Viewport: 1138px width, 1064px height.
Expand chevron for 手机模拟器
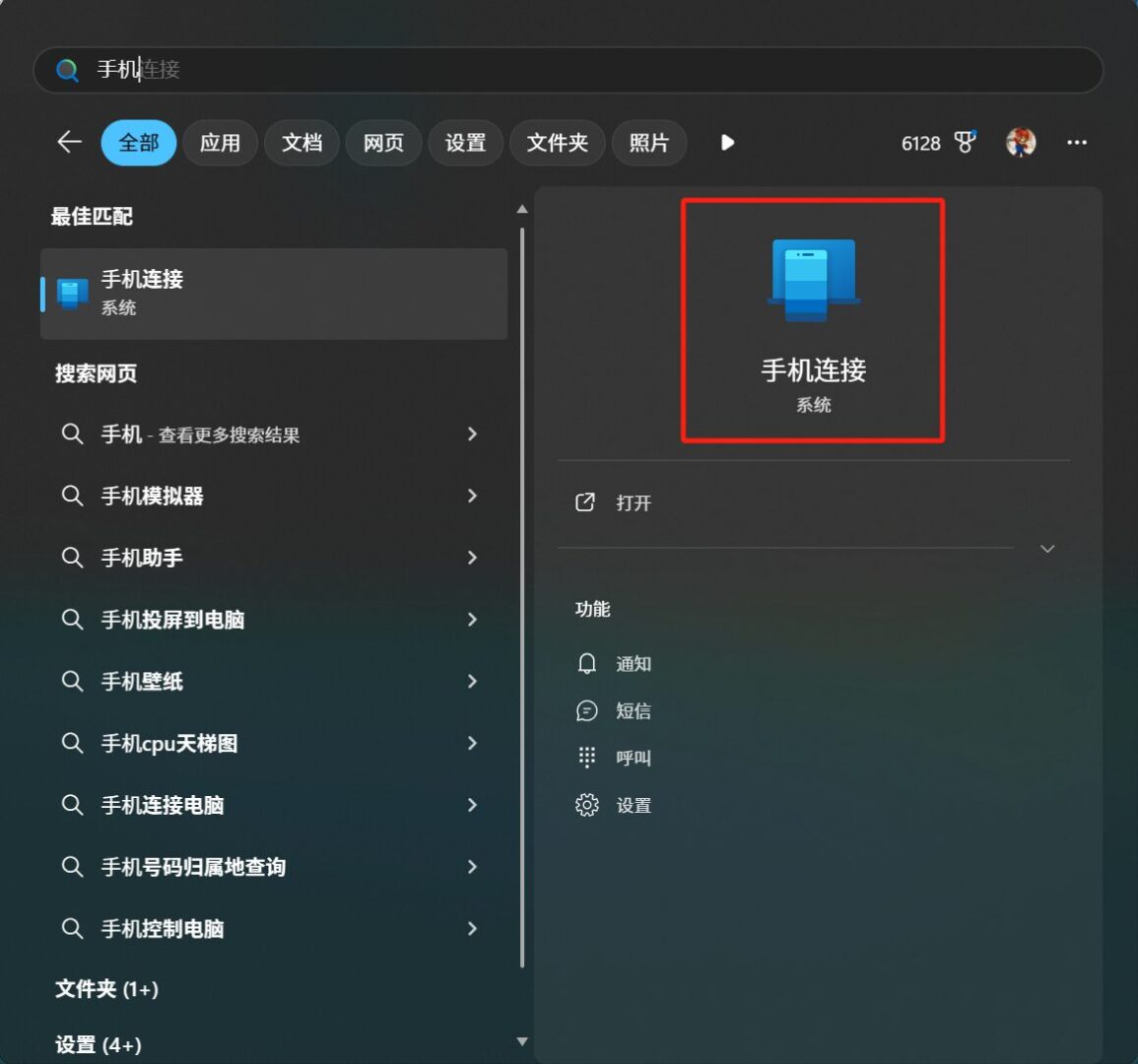coord(472,496)
